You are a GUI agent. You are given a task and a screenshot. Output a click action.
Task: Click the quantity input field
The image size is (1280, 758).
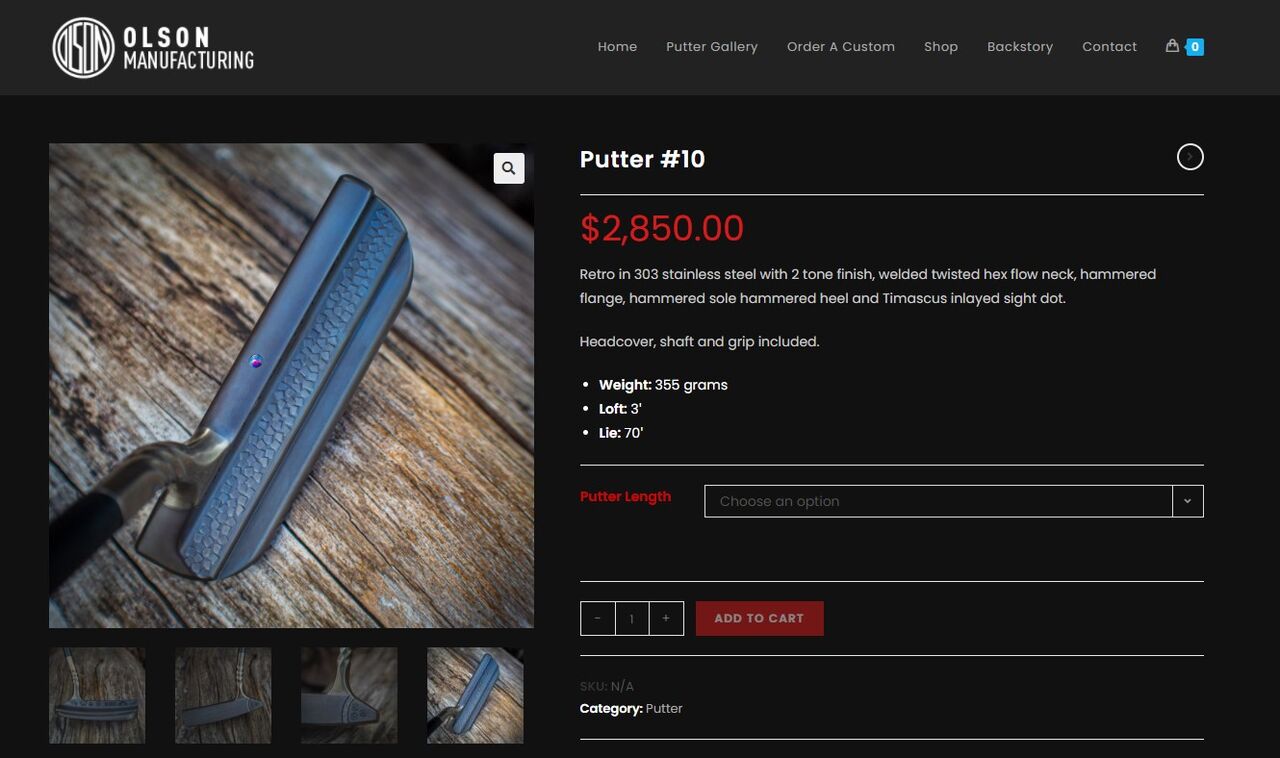tap(632, 618)
